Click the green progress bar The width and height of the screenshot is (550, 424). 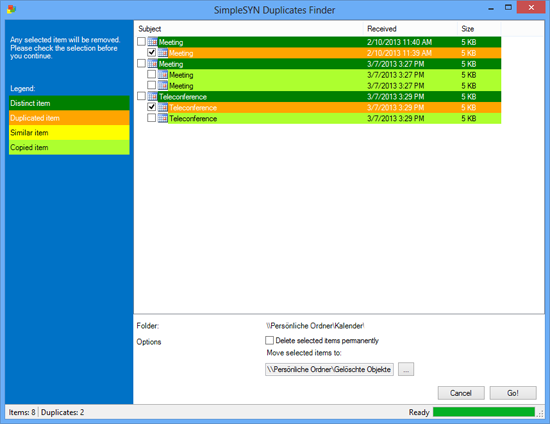(484, 412)
